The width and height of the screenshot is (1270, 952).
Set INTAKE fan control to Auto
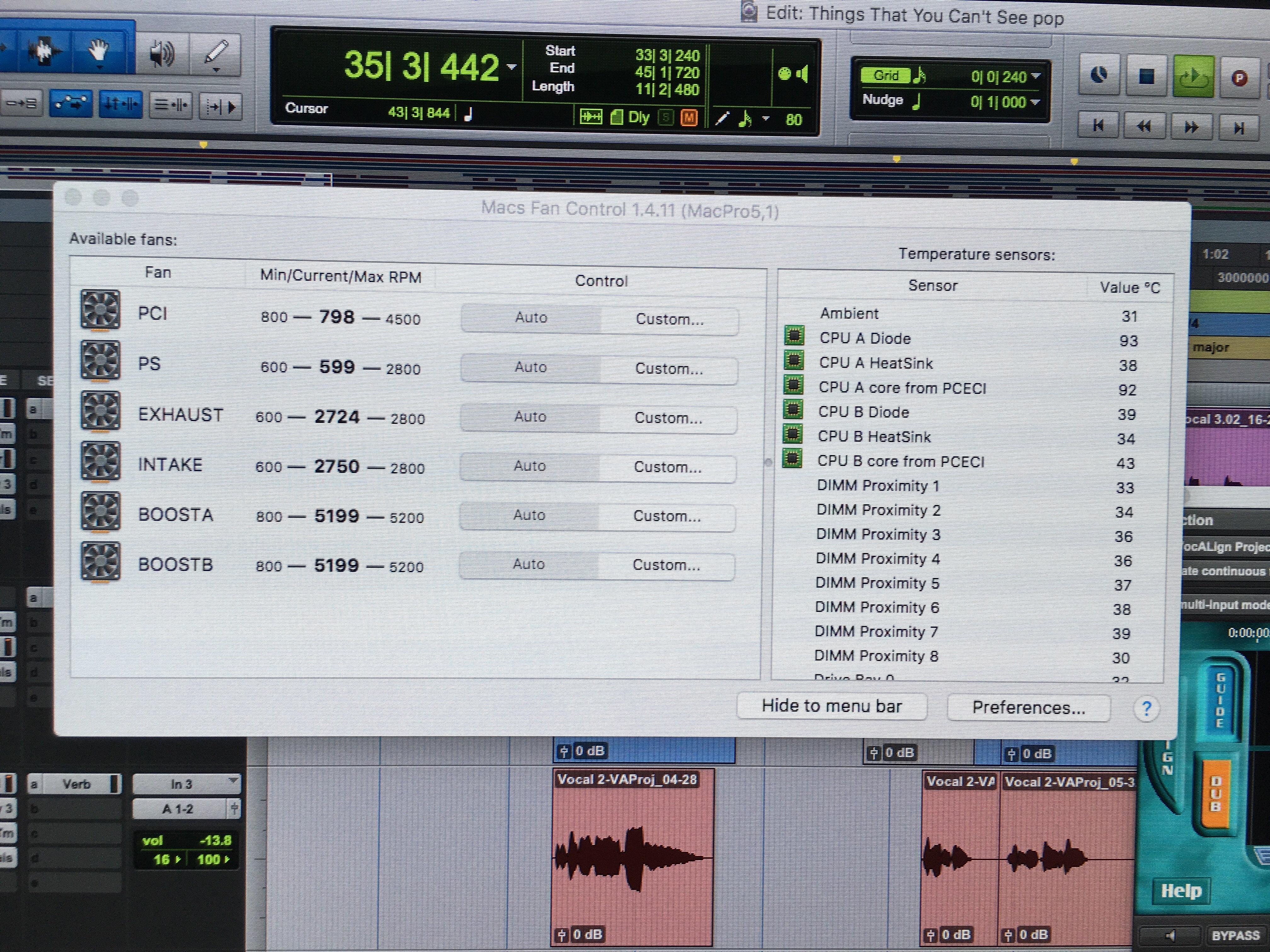coord(529,466)
